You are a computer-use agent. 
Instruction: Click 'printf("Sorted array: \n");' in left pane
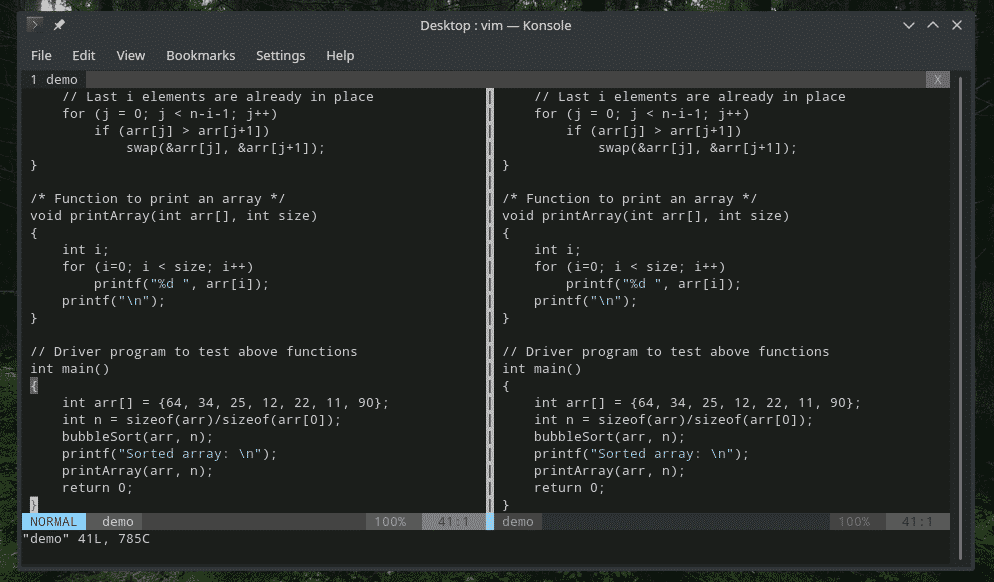tap(169, 454)
